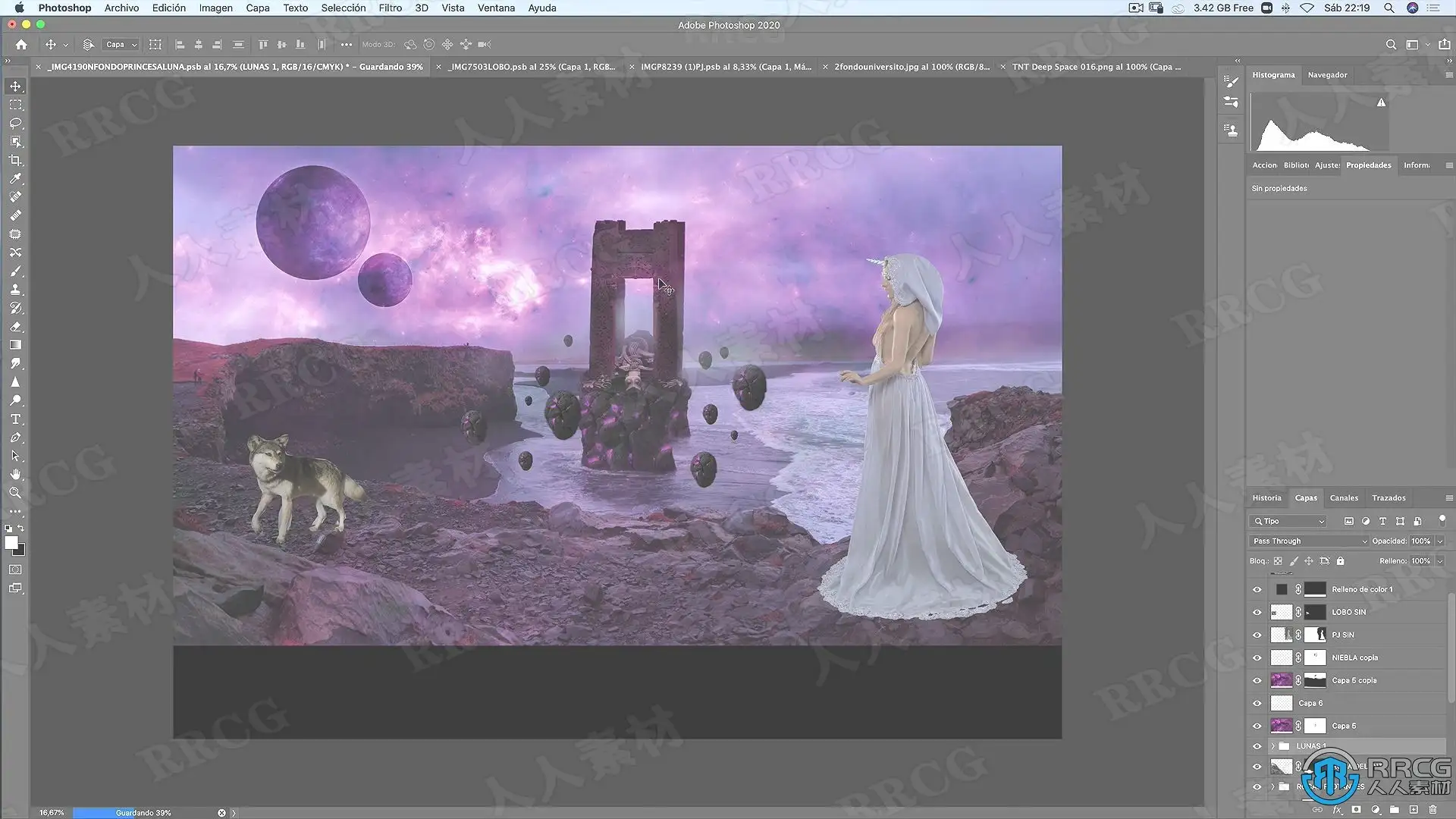Image resolution: width=1456 pixels, height=819 pixels.
Task: Open the Navegador panel tab
Action: 1327,75
